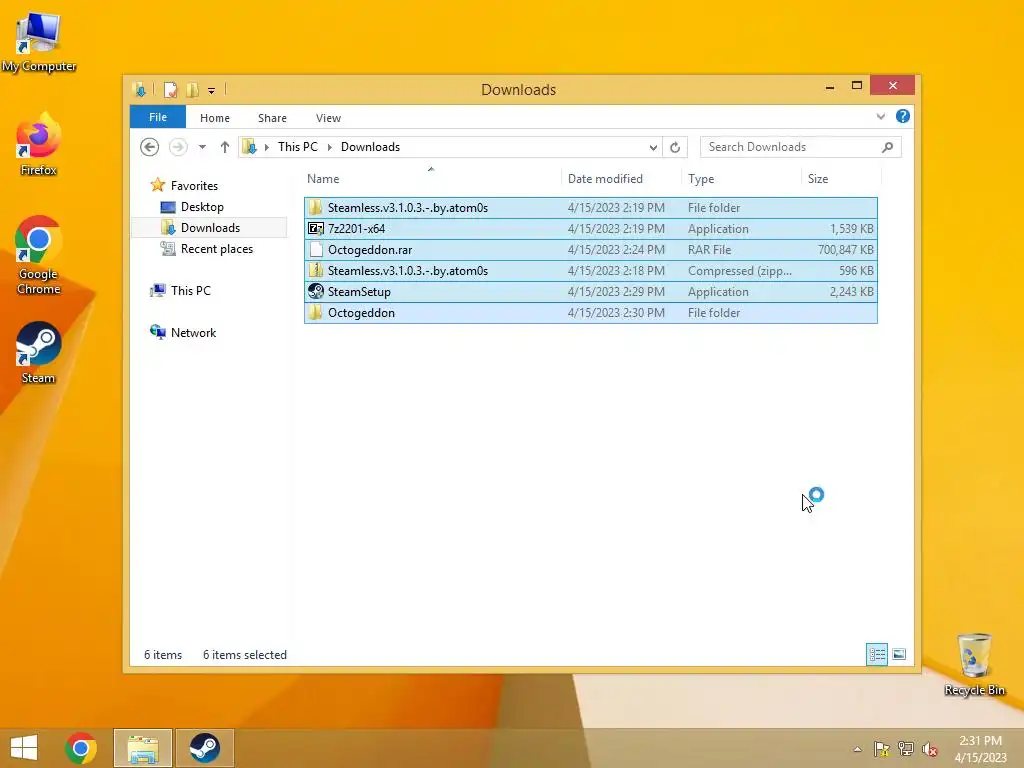Screen dimensions: 1024x768
Task: Refresh the Downloads folder view
Action: [675, 147]
